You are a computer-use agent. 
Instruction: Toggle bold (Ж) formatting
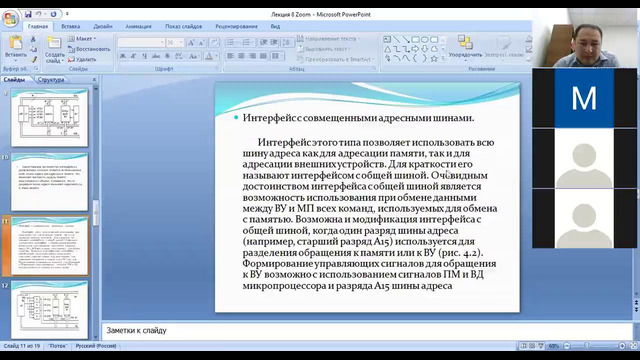point(122,56)
